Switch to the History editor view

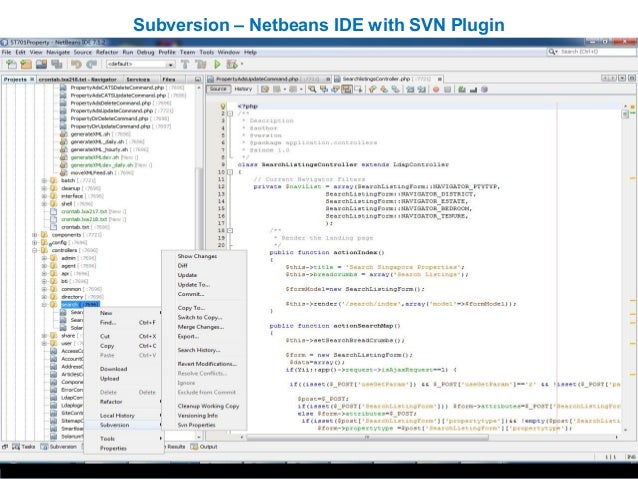tap(245, 89)
